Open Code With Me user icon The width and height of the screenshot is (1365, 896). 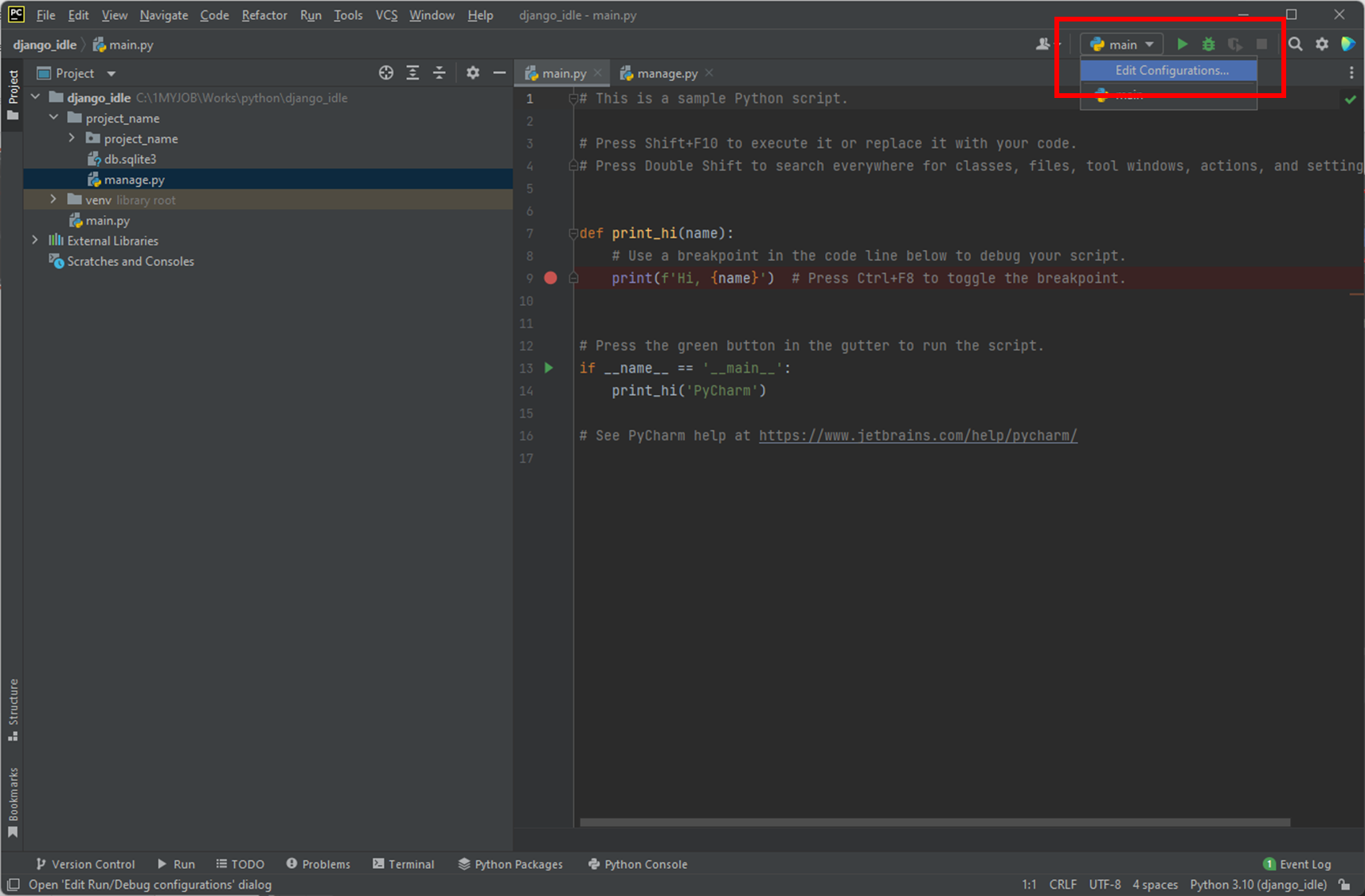pos(1043,45)
